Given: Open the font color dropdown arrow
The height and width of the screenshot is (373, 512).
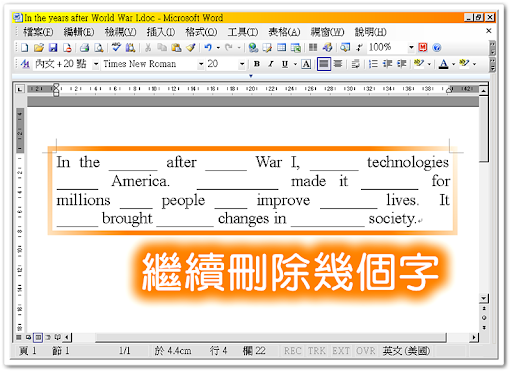Looking at the screenshot, I should pos(453,64).
